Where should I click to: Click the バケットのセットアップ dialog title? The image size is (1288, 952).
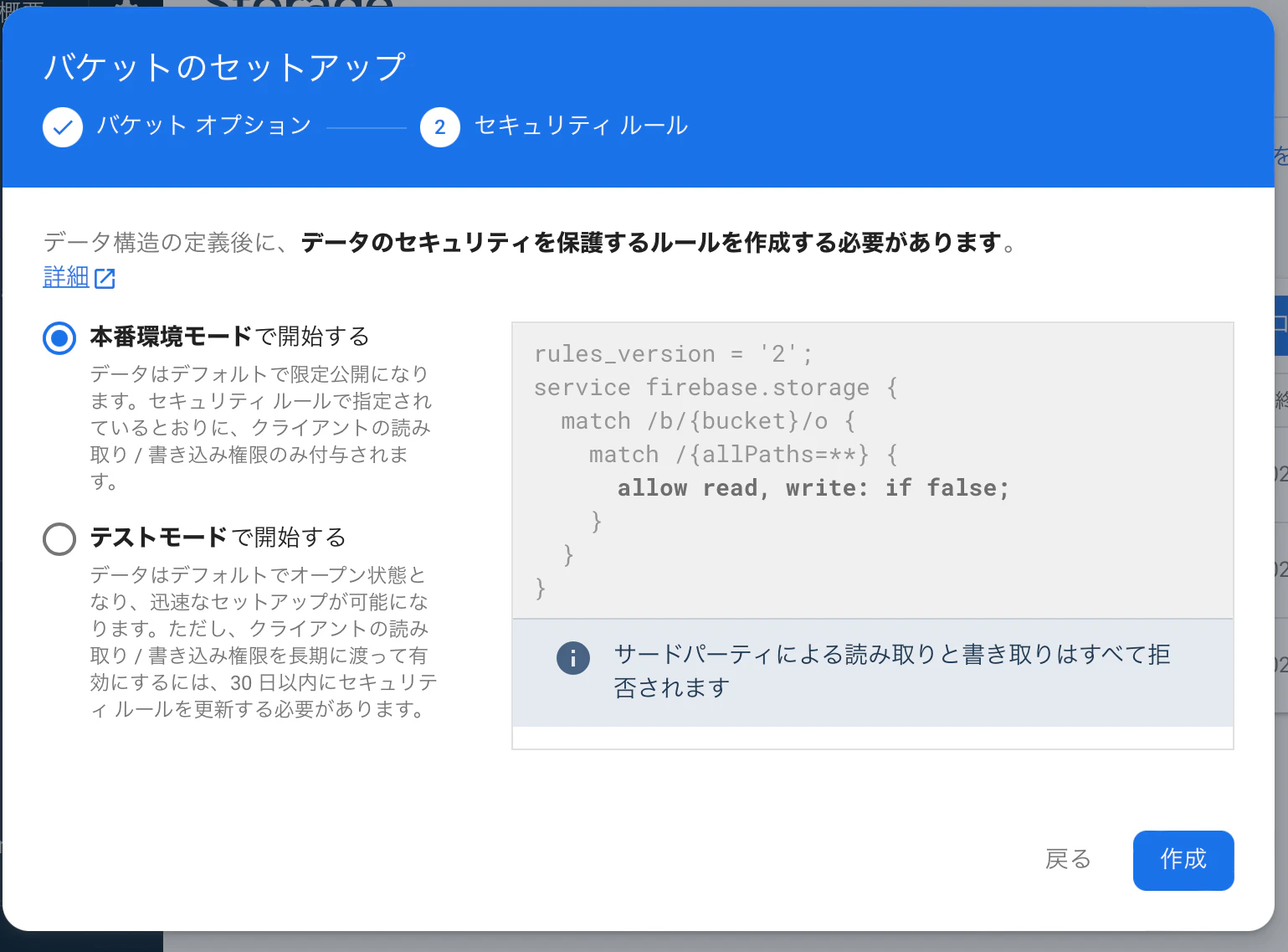(224, 67)
